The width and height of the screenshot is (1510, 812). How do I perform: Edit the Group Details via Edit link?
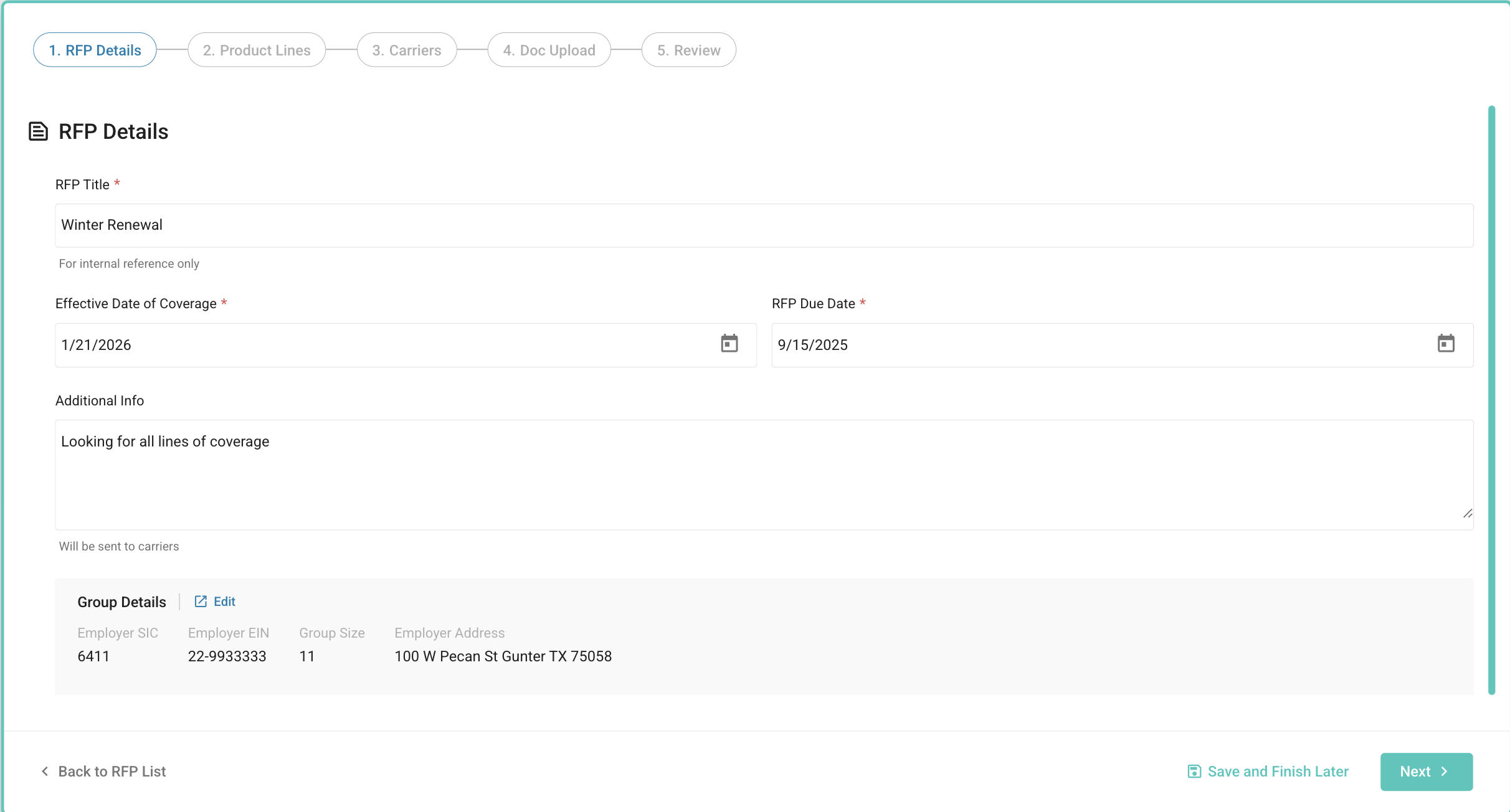point(215,602)
